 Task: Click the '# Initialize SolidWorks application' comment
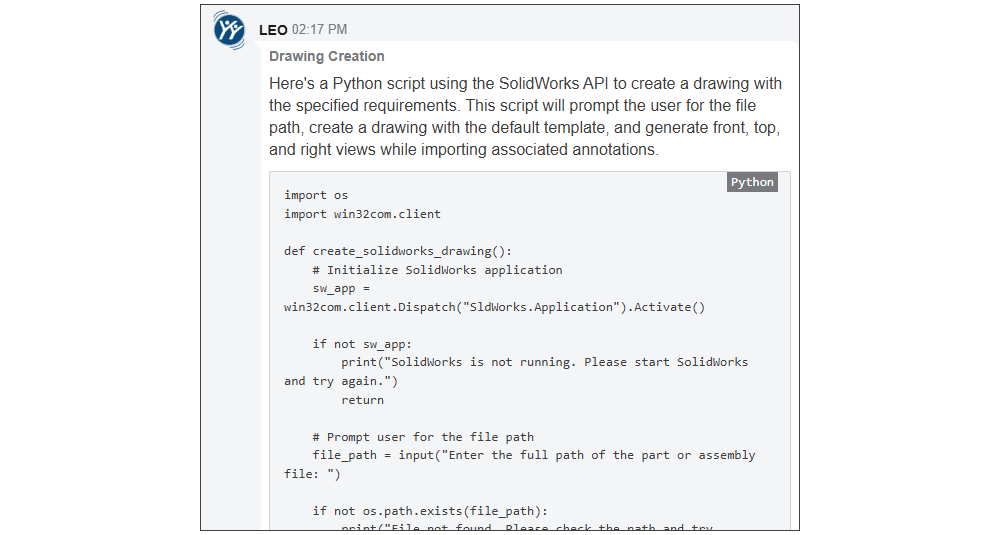click(438, 270)
